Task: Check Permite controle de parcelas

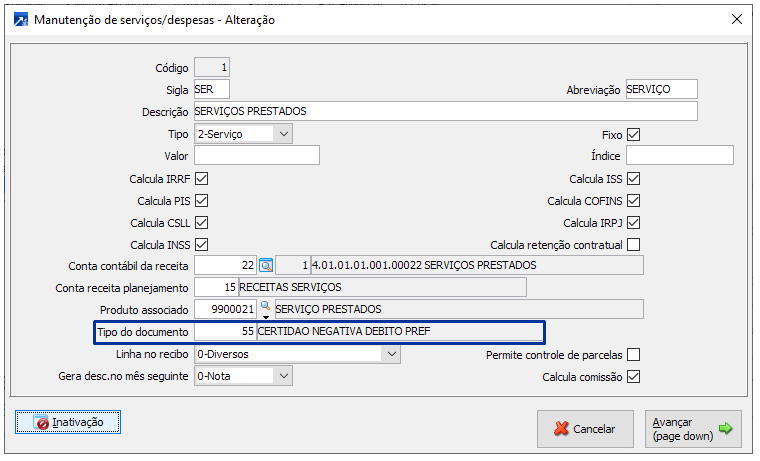Action: click(x=633, y=355)
